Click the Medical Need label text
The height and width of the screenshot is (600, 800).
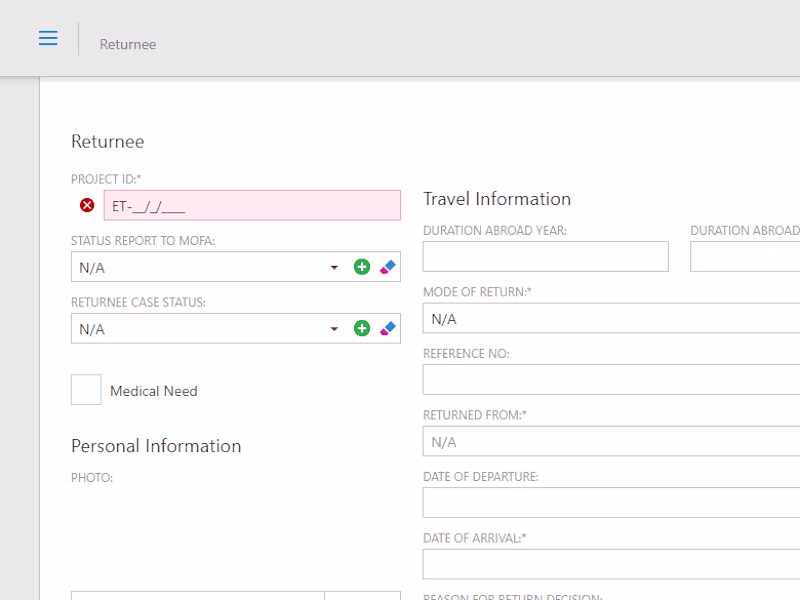154,391
